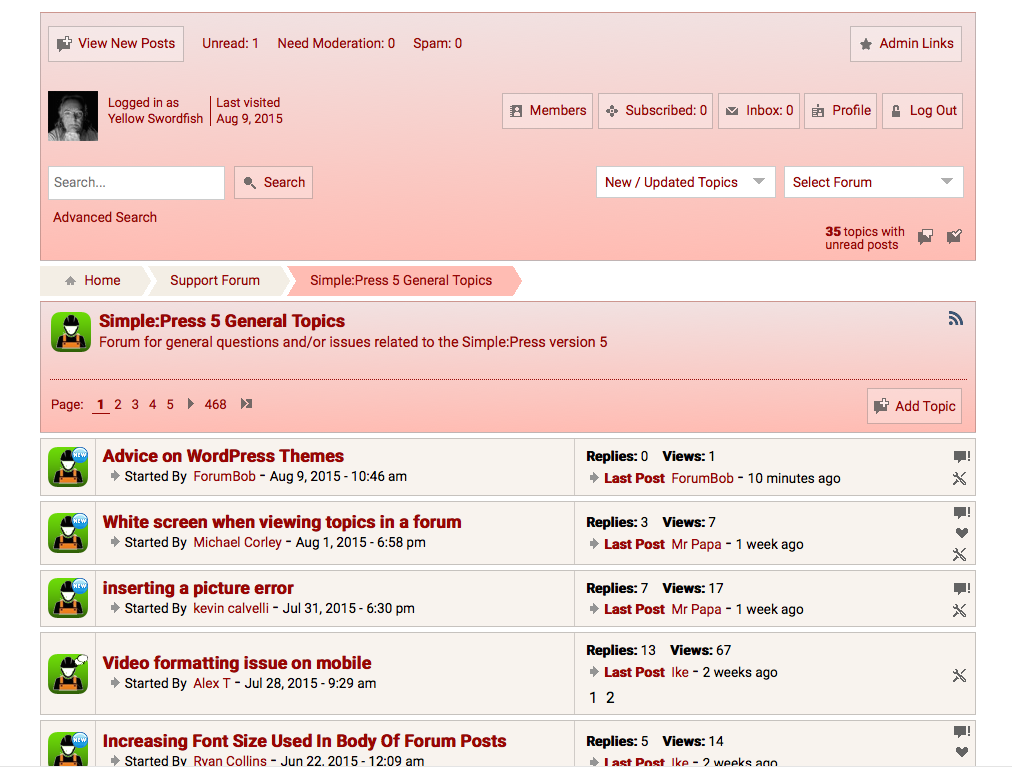Open tools icon on Video formatting issue row
This screenshot has width=1012, height=767.
[960, 676]
